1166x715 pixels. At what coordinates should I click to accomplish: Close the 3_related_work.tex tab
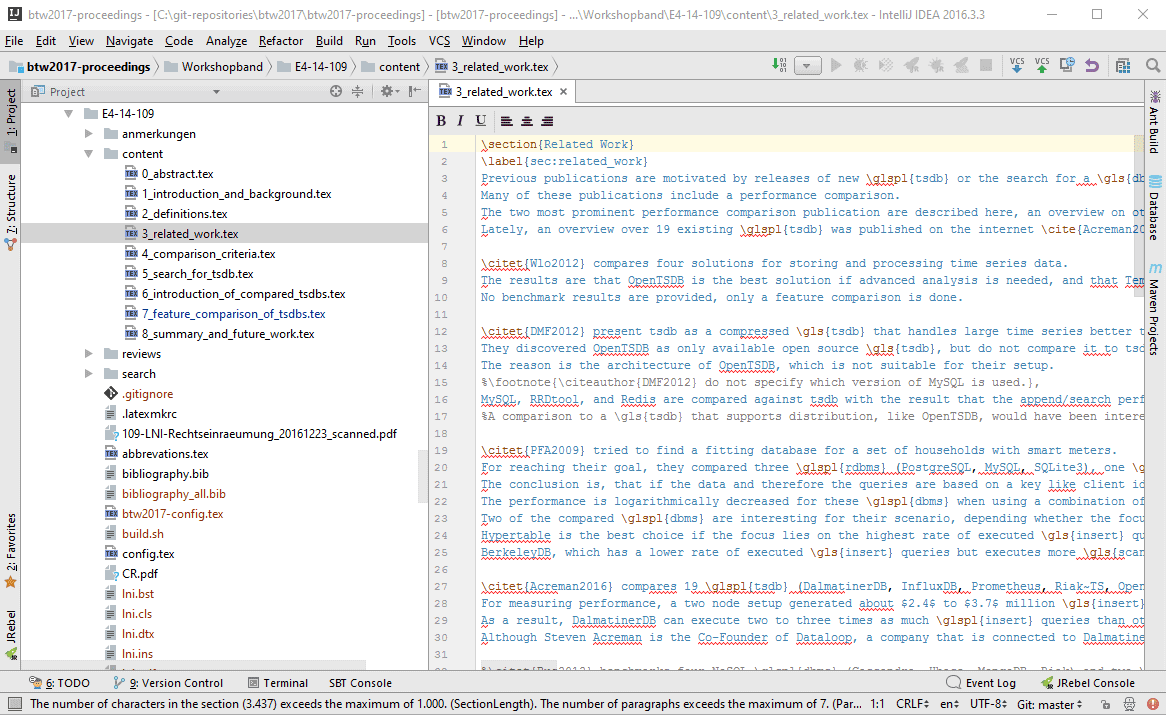tap(564, 91)
